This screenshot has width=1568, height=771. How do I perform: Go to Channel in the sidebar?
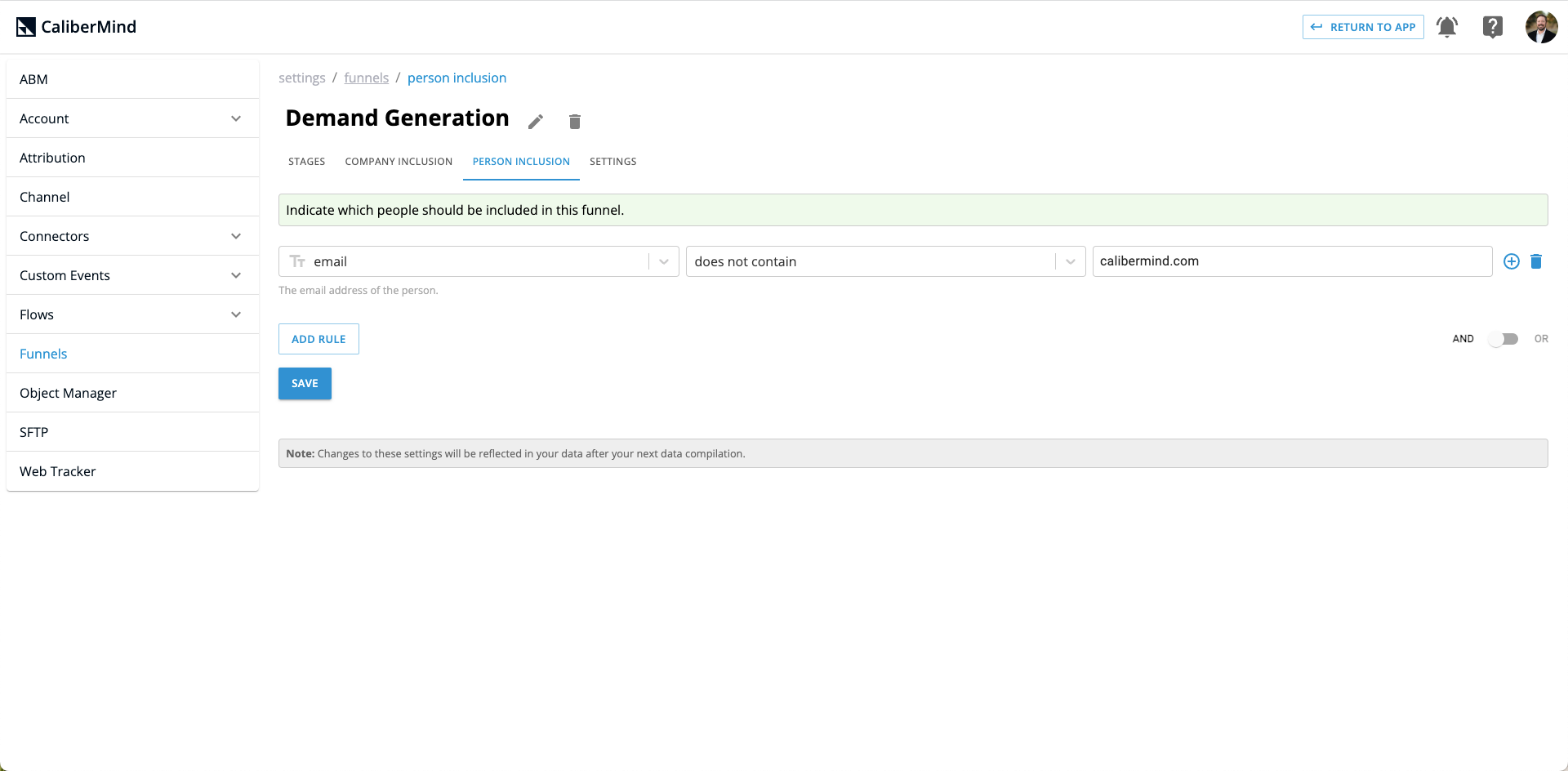(132, 197)
